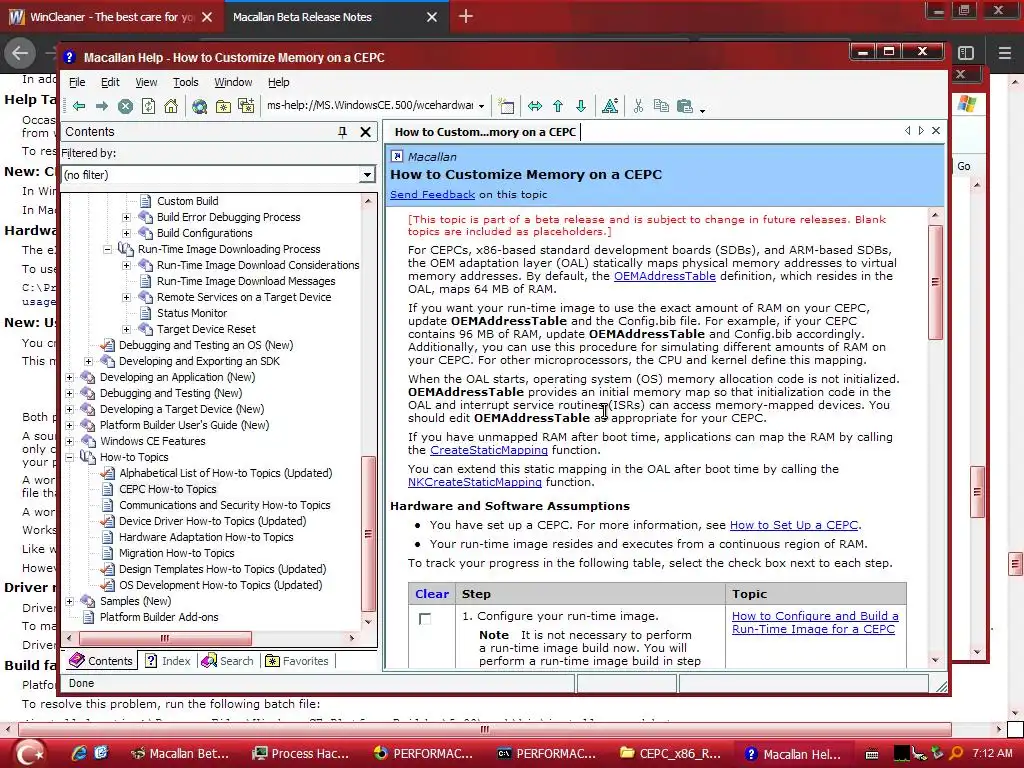
Task: Click the Send Feedback link
Action: [432, 195]
